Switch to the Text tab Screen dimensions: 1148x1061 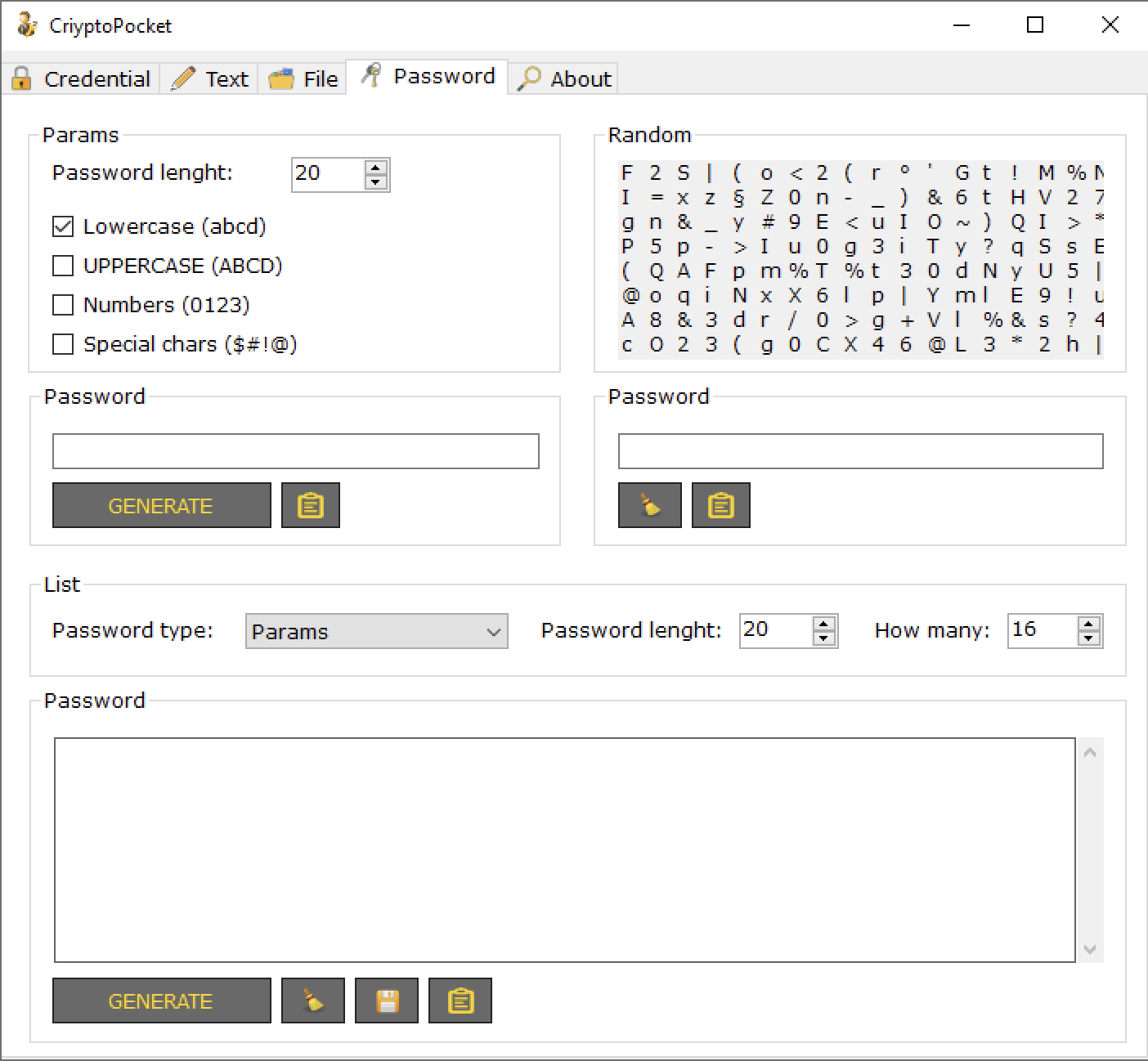[209, 78]
